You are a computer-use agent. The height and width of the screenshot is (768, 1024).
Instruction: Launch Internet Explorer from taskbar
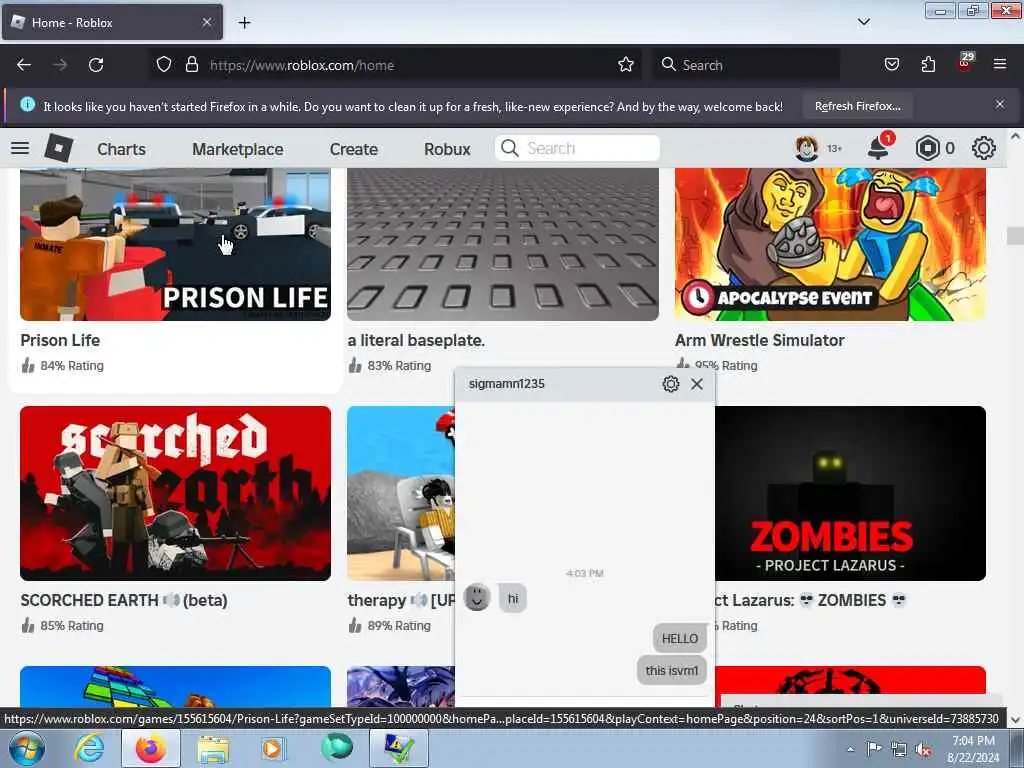(89, 748)
